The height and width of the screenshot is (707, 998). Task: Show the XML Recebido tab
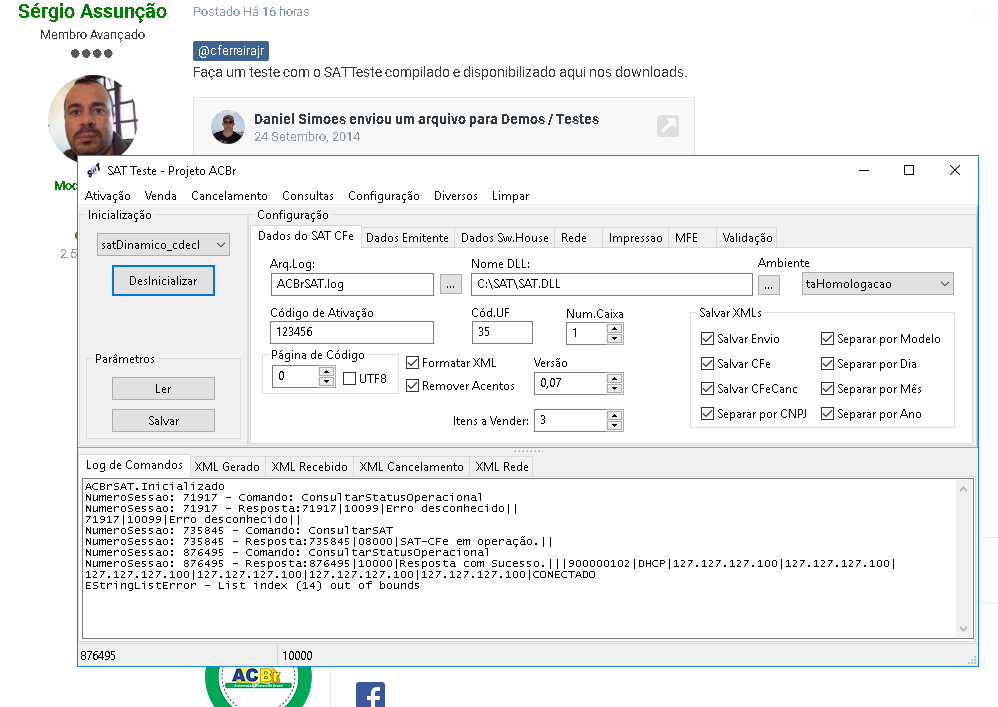pyautogui.click(x=309, y=467)
